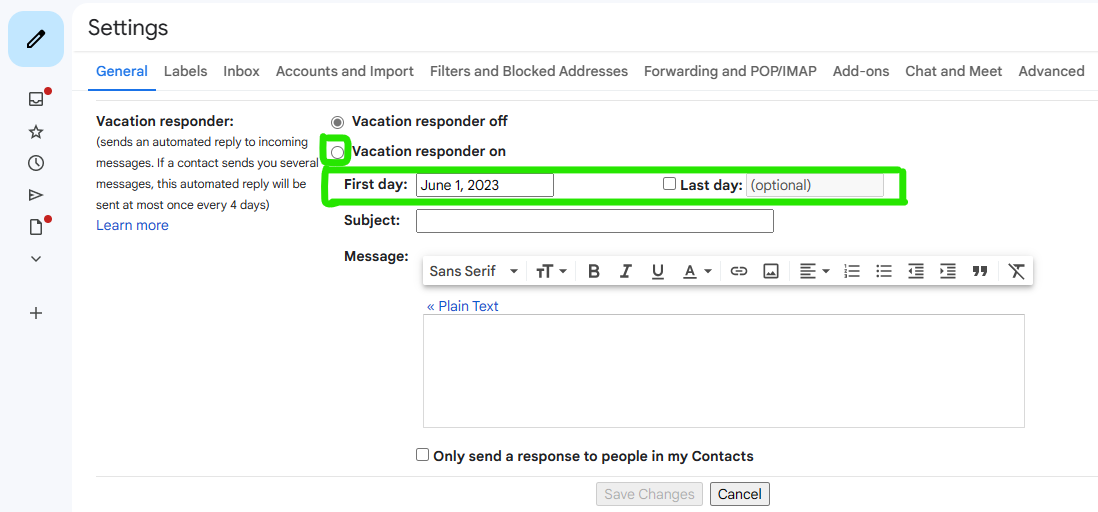Image resolution: width=1098 pixels, height=512 pixels.
Task: Insert image using picture icon
Action: (771, 271)
